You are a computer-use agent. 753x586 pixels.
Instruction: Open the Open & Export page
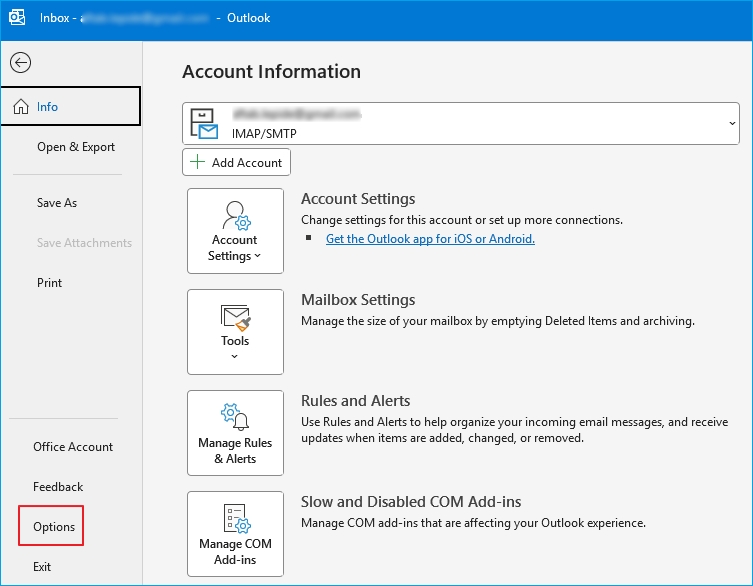pos(76,147)
